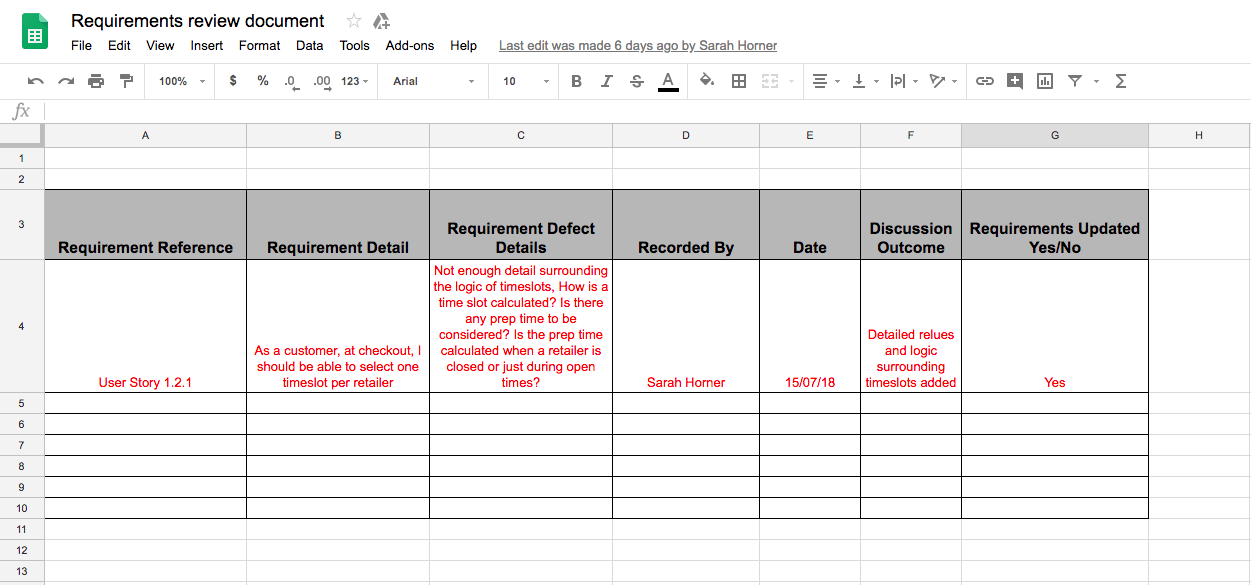Click the move to Drive folder icon
The image size is (1251, 585).
(x=381, y=21)
